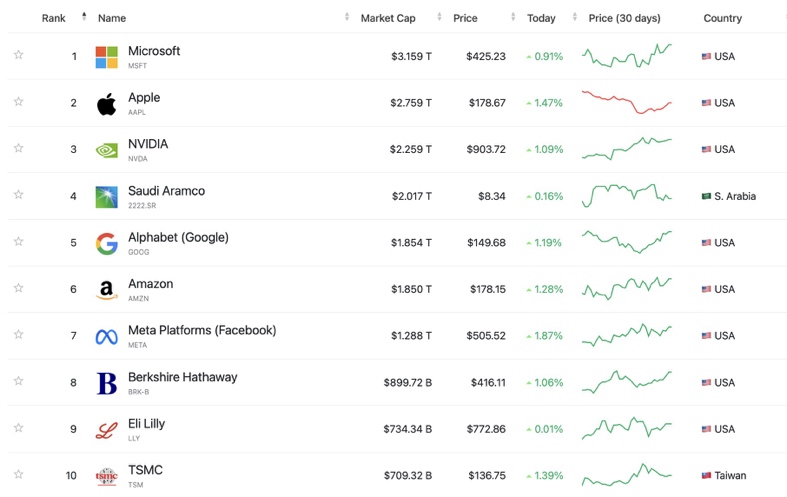
Task: Click the Alphabet Google logo icon
Action: tap(106, 243)
